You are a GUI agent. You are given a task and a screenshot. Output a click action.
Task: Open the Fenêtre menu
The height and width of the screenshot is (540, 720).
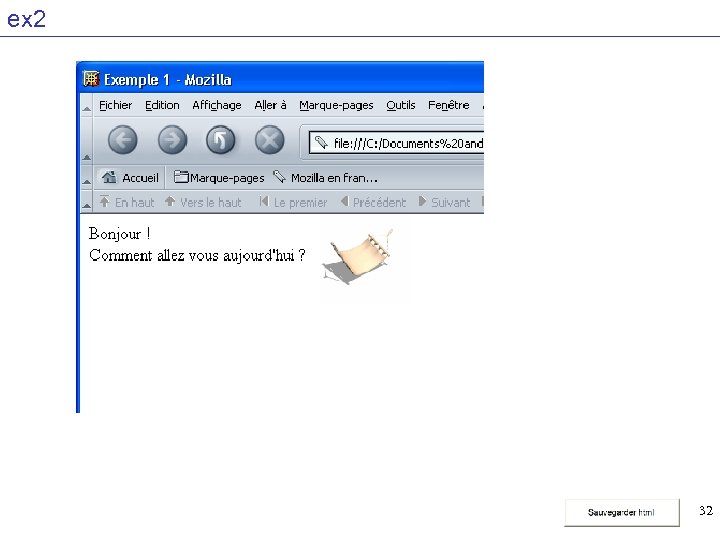pos(449,105)
